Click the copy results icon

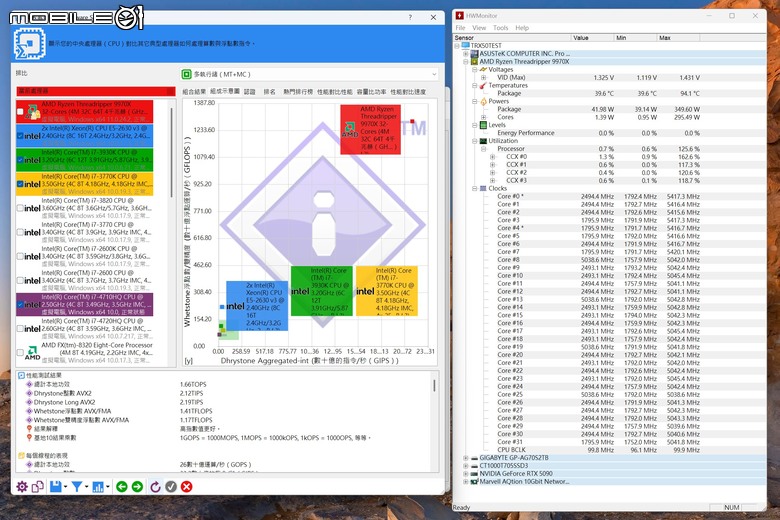[38, 487]
